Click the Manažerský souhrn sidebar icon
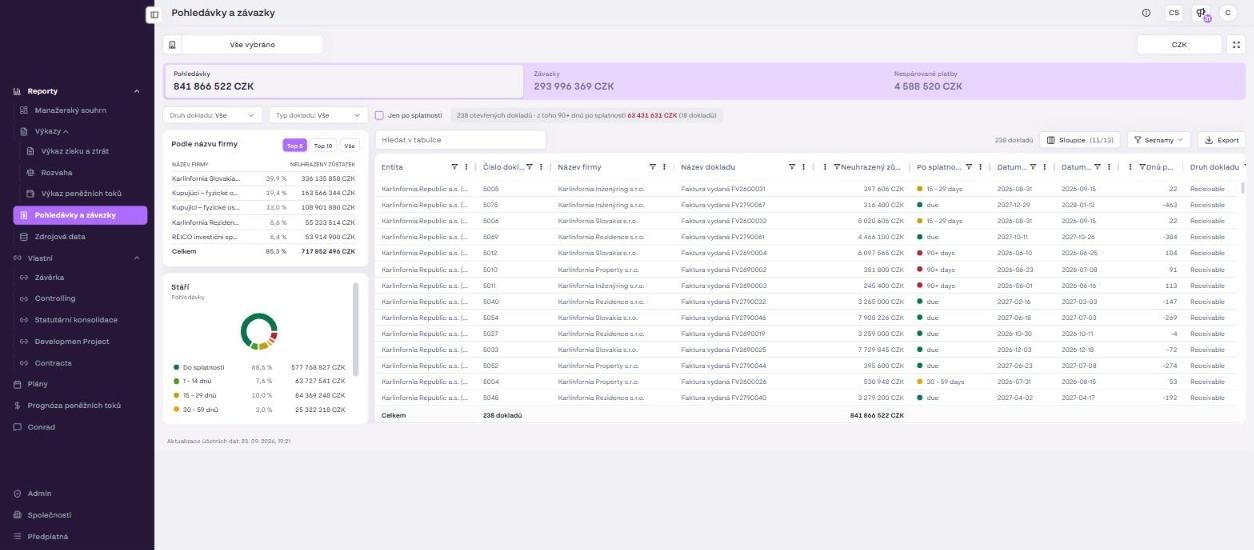Image resolution: width=1254 pixels, height=550 pixels. click(x=24, y=110)
